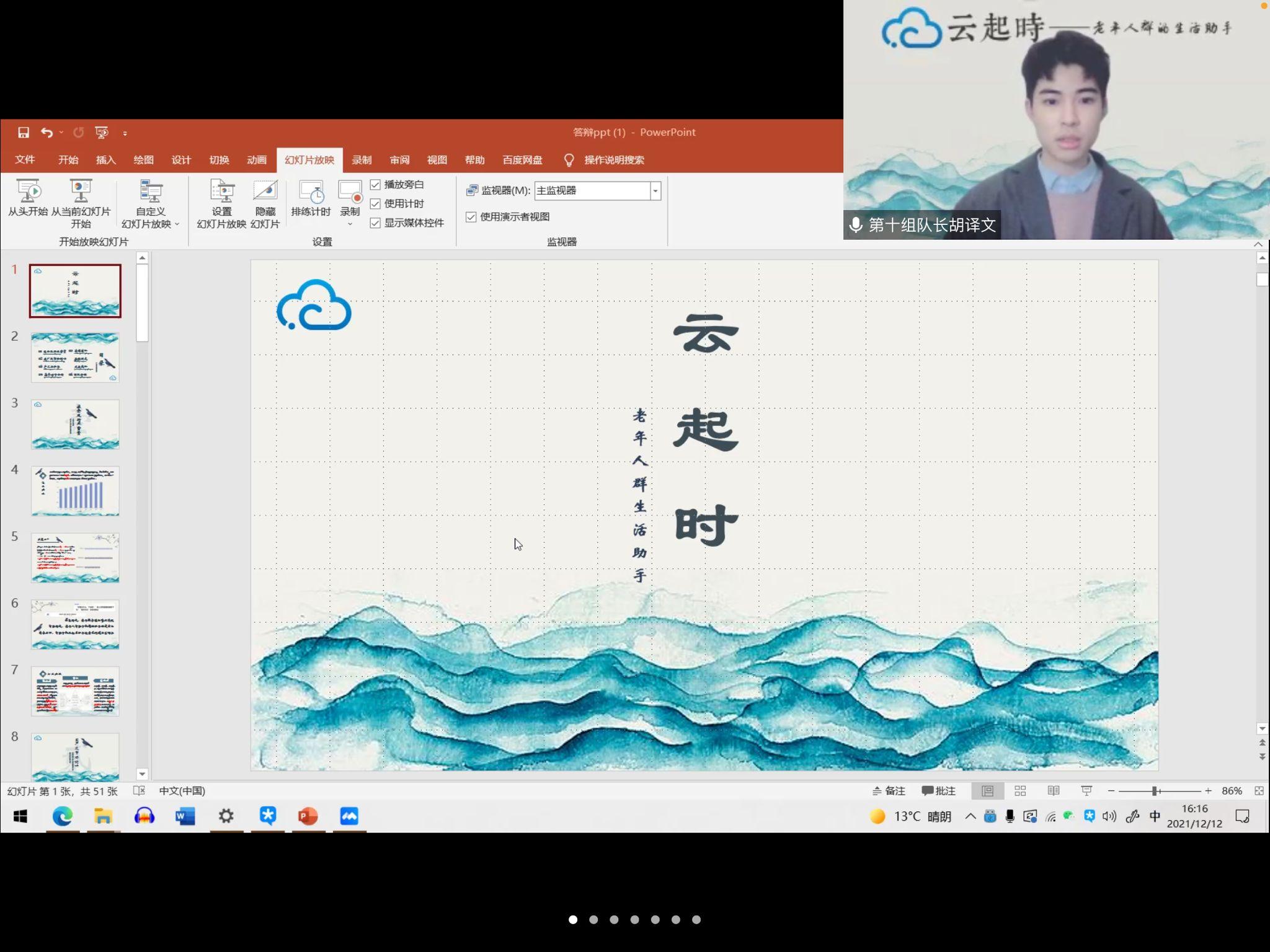Open 录制 button dropdown arrow

click(x=350, y=224)
